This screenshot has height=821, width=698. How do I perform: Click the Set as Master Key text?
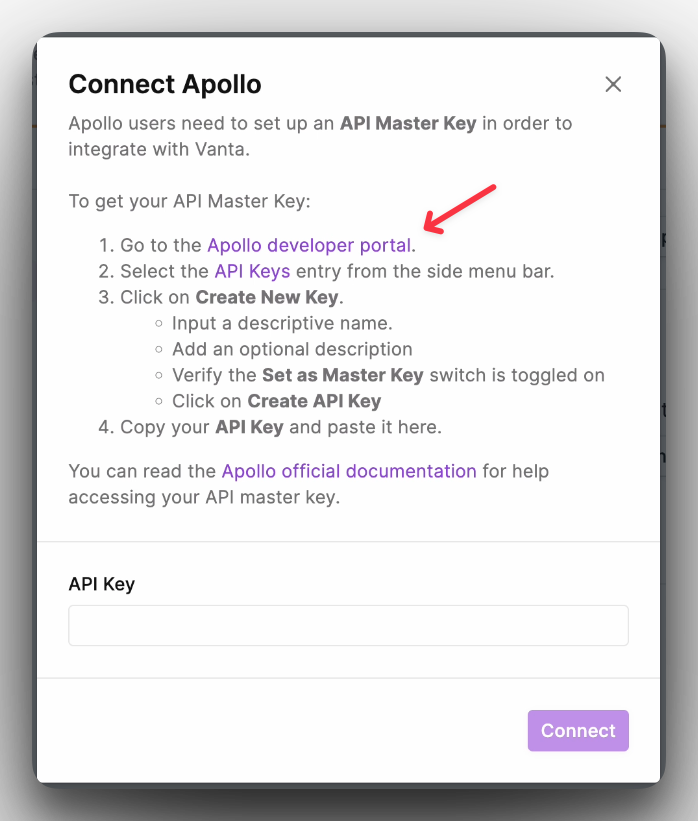[x=342, y=375]
